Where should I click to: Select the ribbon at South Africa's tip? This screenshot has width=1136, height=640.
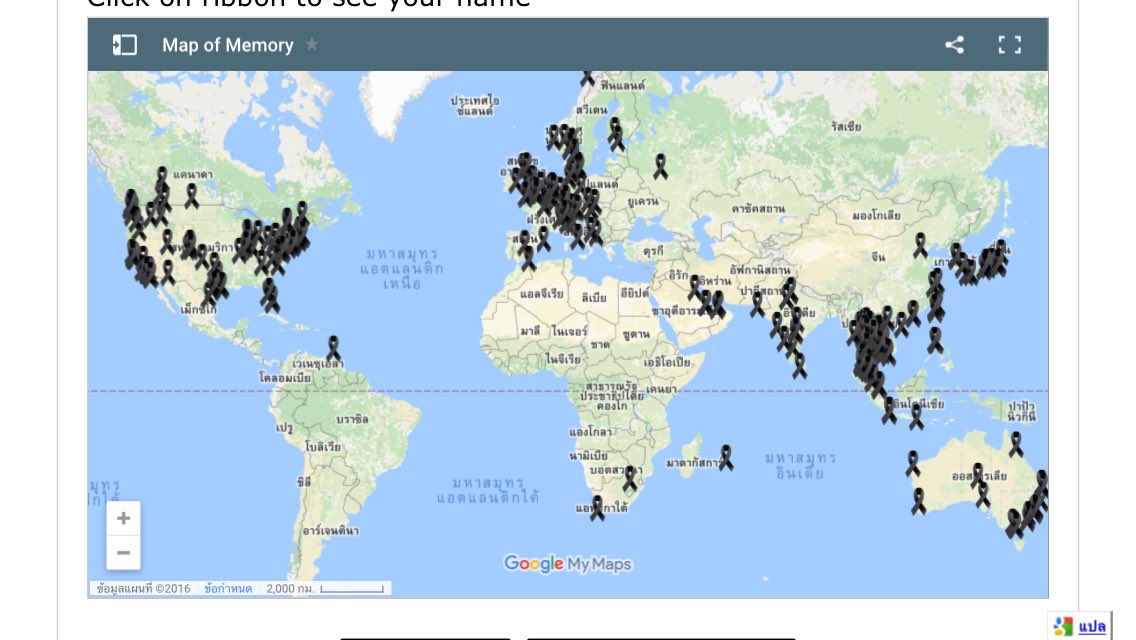click(x=597, y=507)
